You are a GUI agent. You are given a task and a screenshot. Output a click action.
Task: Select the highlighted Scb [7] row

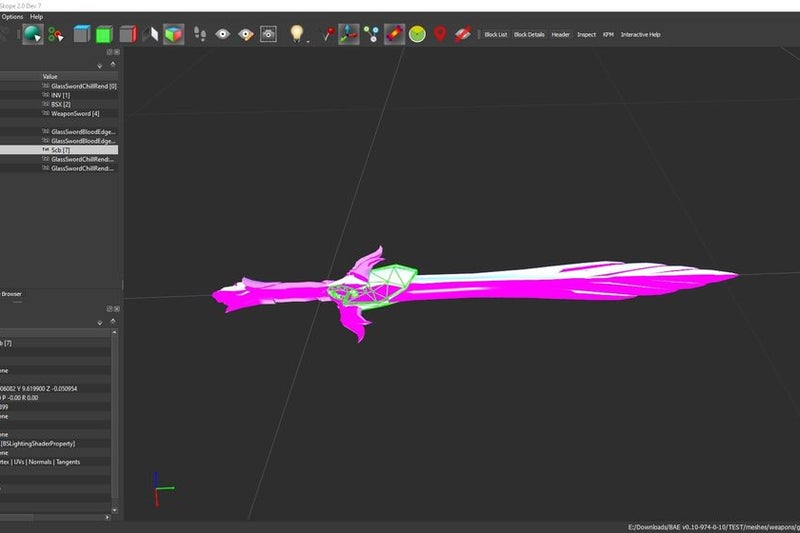pyautogui.click(x=59, y=150)
